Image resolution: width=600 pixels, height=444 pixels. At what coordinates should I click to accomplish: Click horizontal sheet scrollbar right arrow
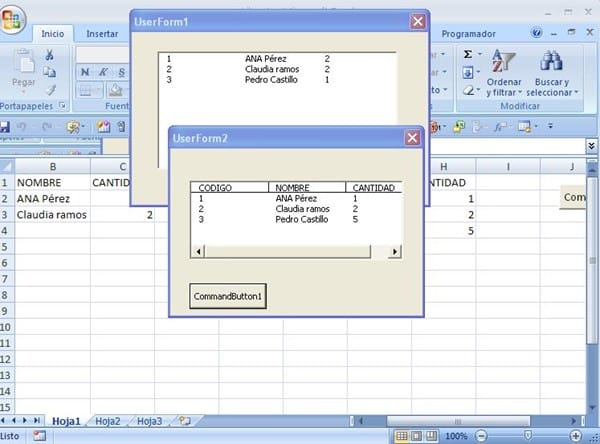click(x=573, y=421)
